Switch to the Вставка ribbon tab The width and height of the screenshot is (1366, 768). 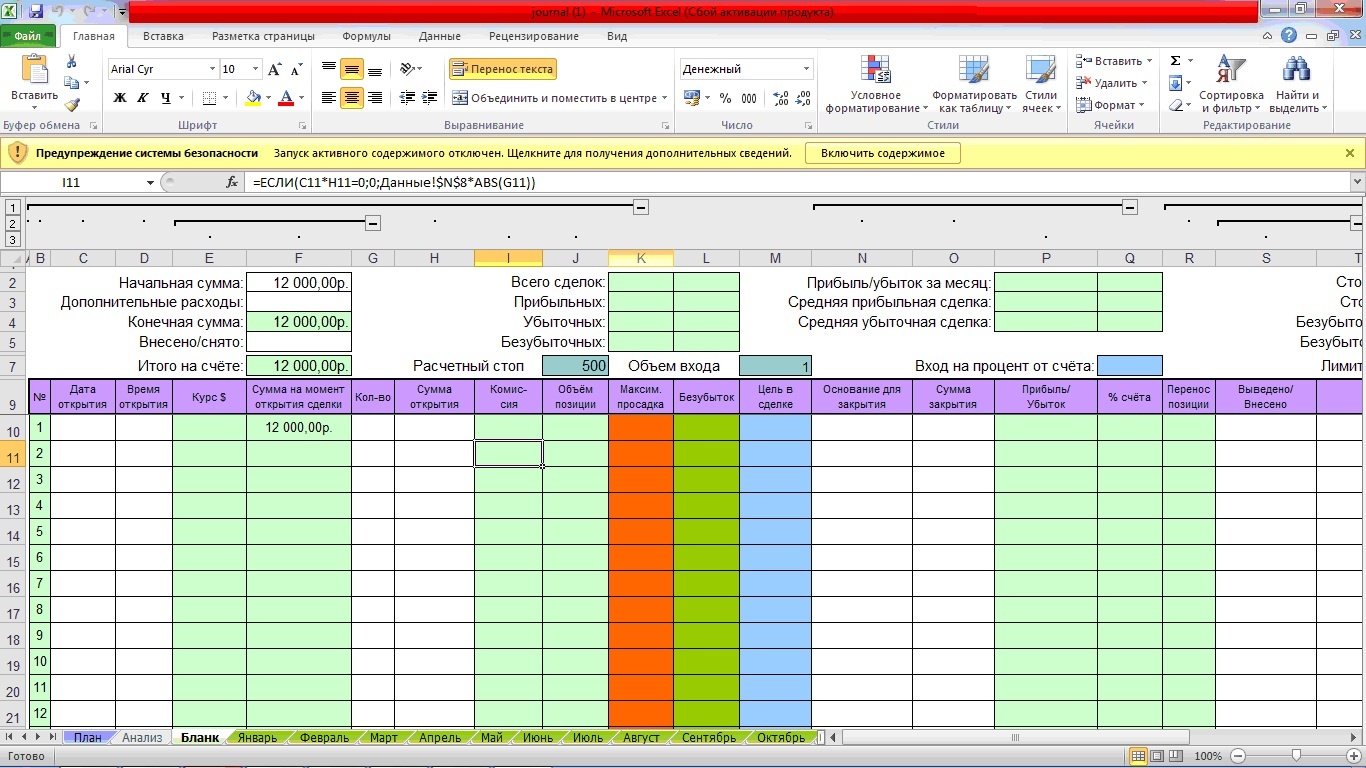point(163,36)
